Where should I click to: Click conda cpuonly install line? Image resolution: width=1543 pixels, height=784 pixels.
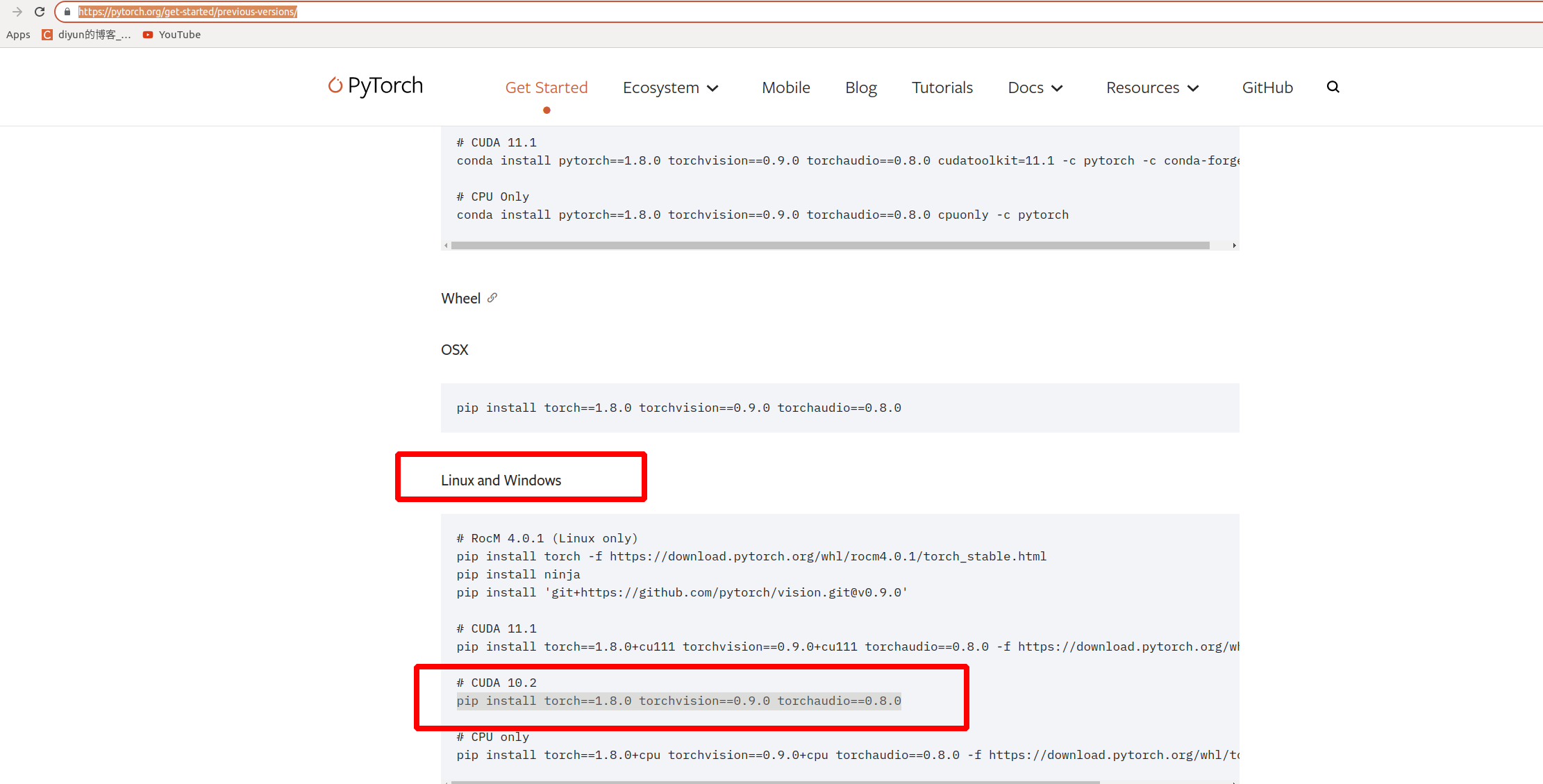762,215
